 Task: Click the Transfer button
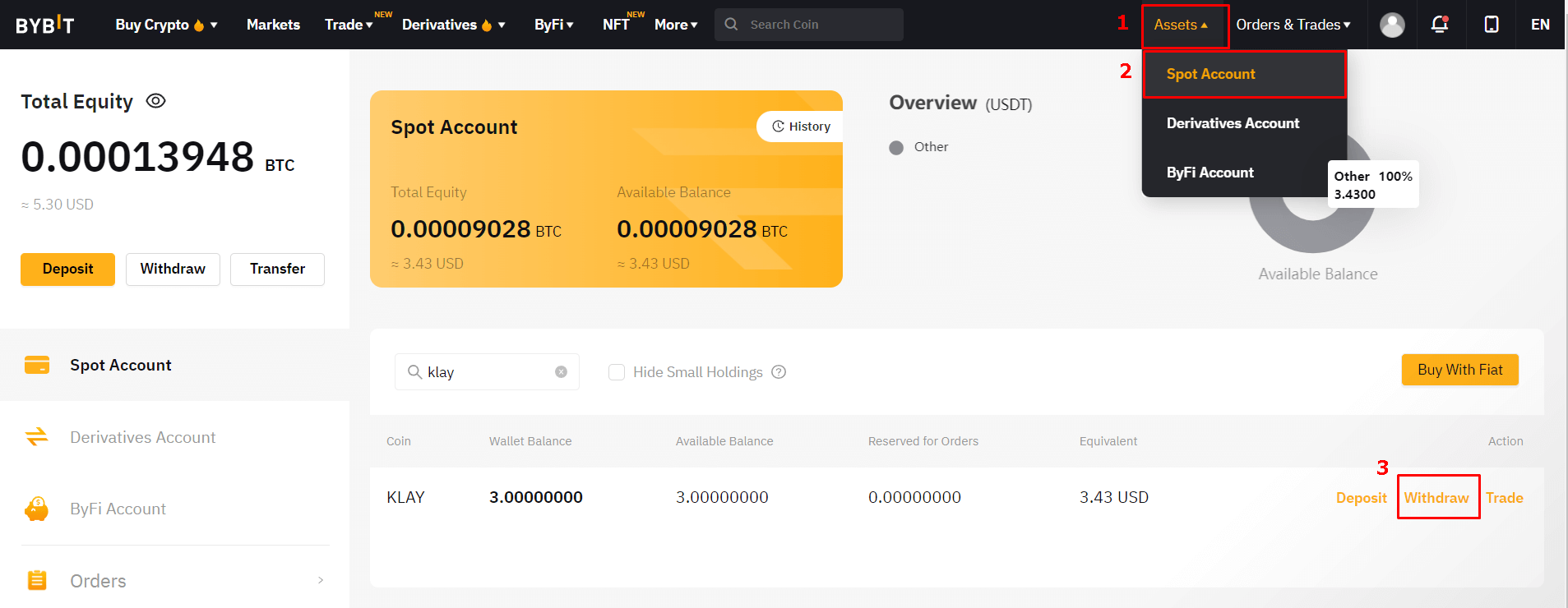(277, 269)
